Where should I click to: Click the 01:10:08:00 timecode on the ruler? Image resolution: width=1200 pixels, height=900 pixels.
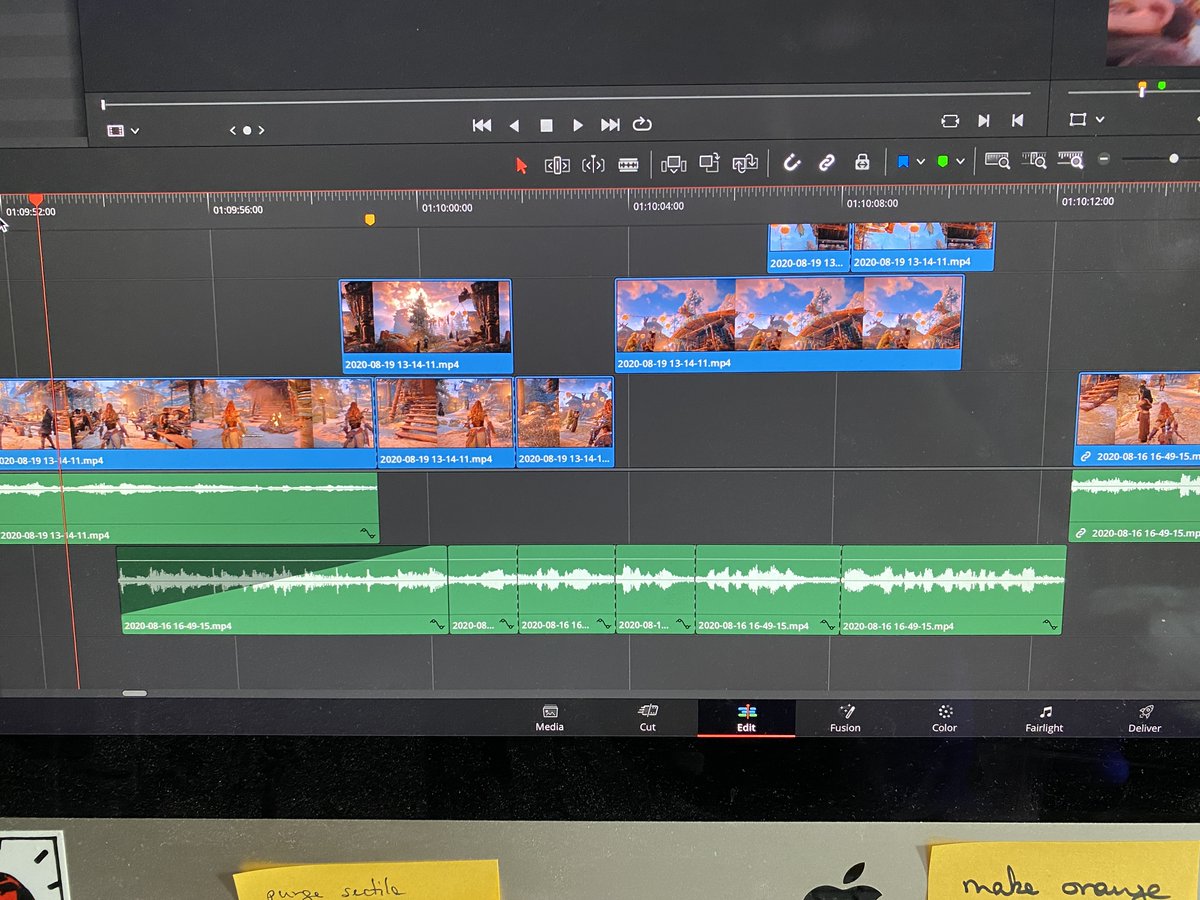click(872, 203)
